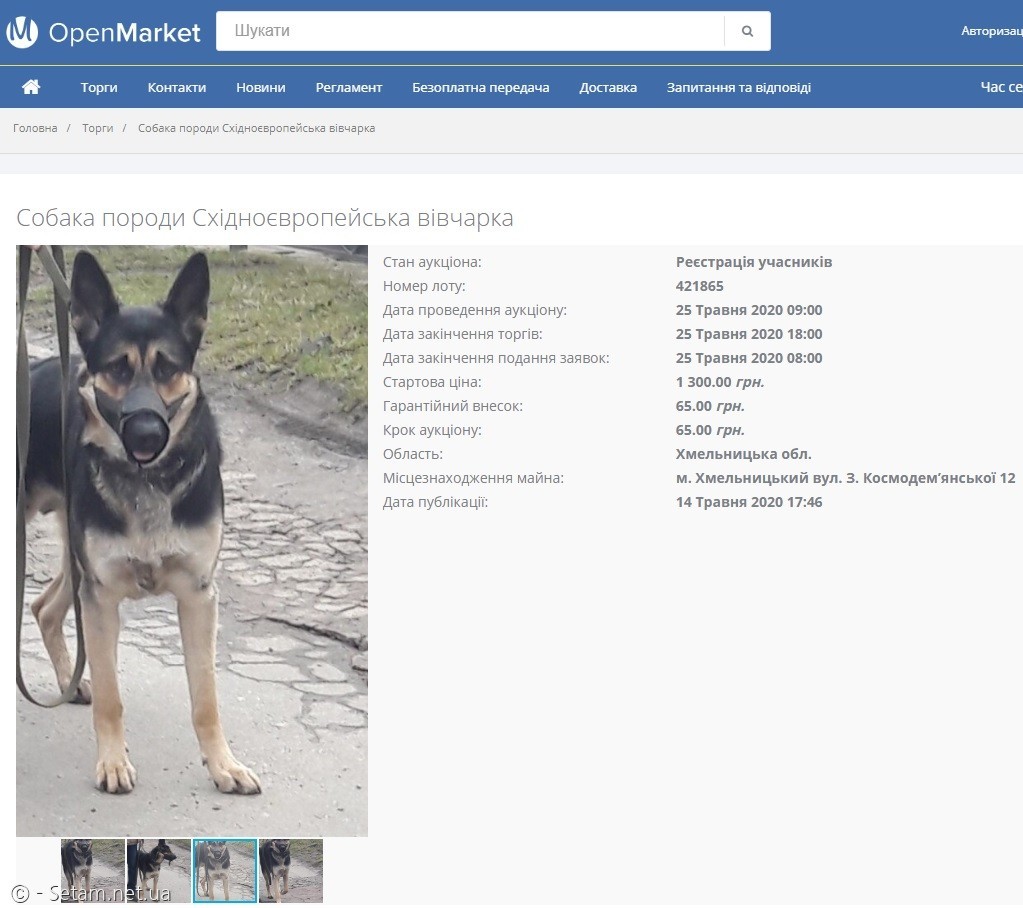The width and height of the screenshot is (1023, 908).
Task: Click Крок аукціону value 65.00 грн.
Action: pos(710,431)
